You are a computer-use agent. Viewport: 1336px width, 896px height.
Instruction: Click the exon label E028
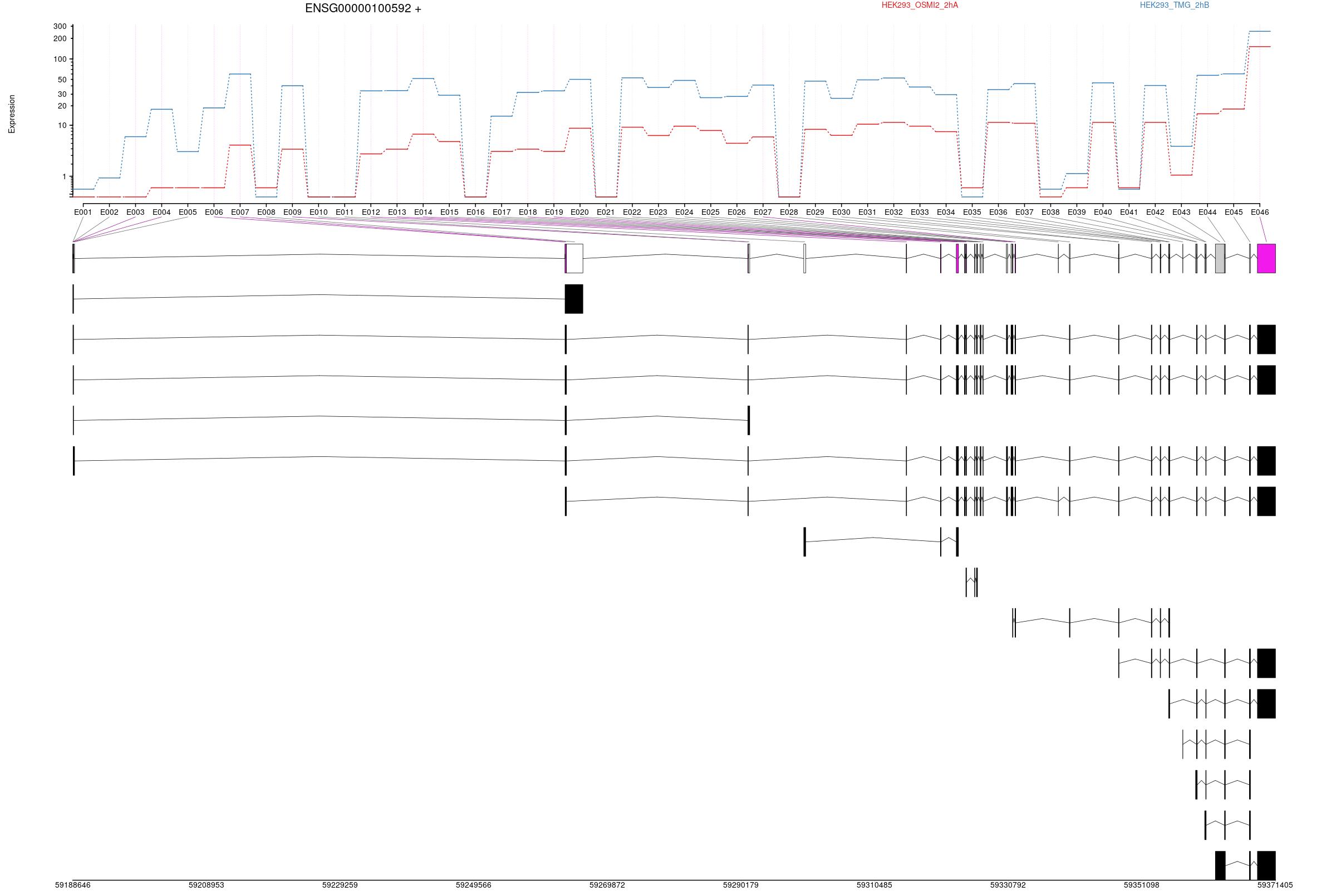point(789,212)
